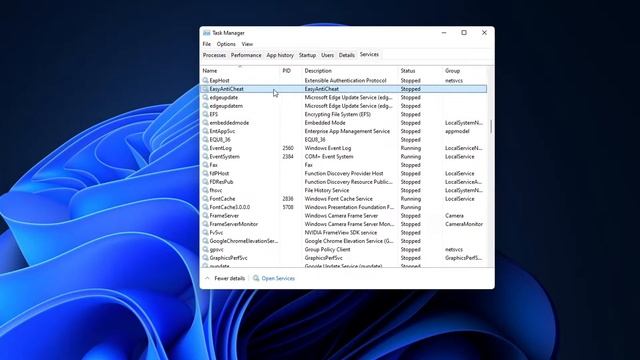Open the File menu
This screenshot has height=360, width=640.
point(207,44)
